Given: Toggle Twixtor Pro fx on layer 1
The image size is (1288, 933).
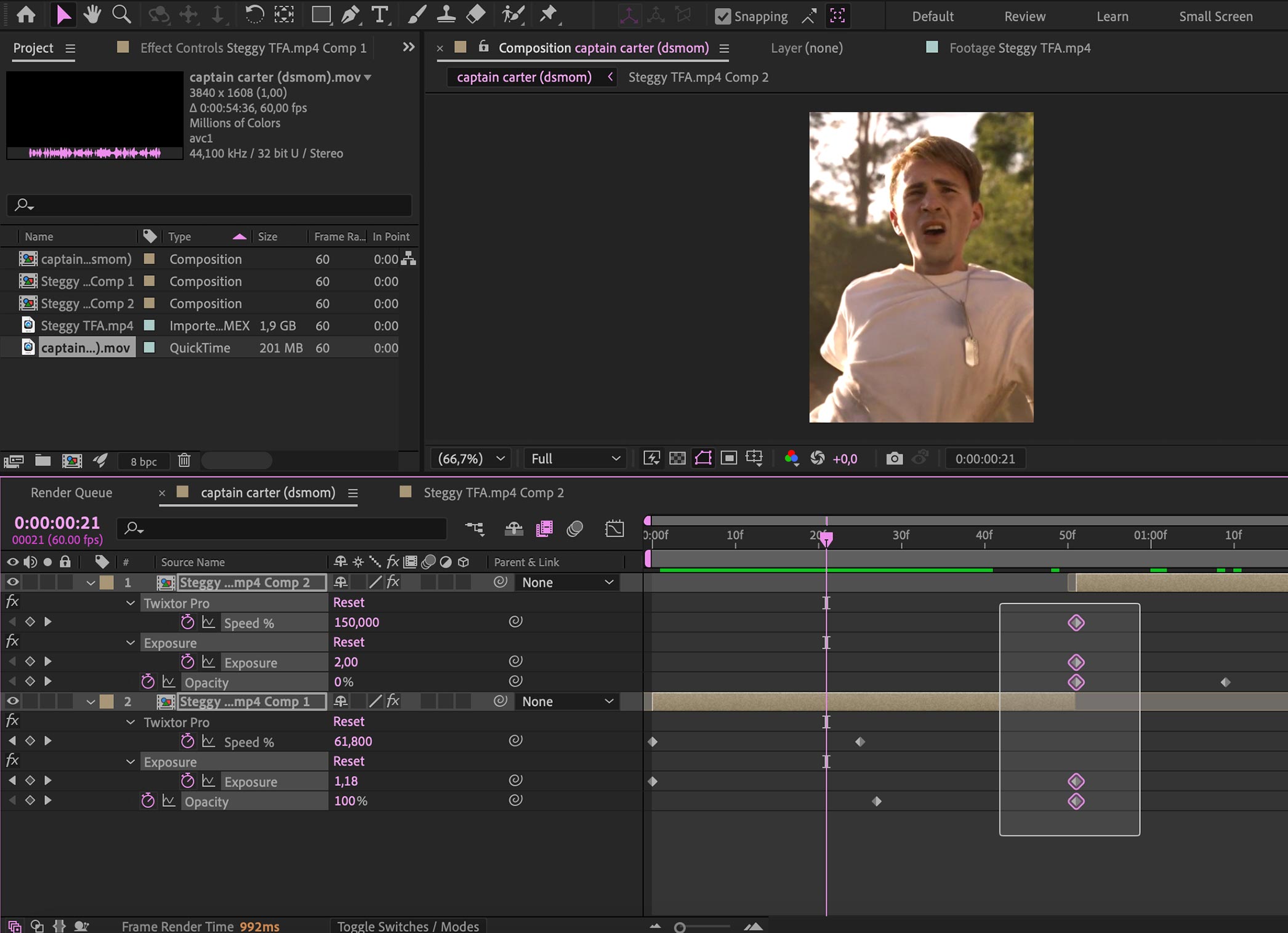Looking at the screenshot, I should click(12, 601).
